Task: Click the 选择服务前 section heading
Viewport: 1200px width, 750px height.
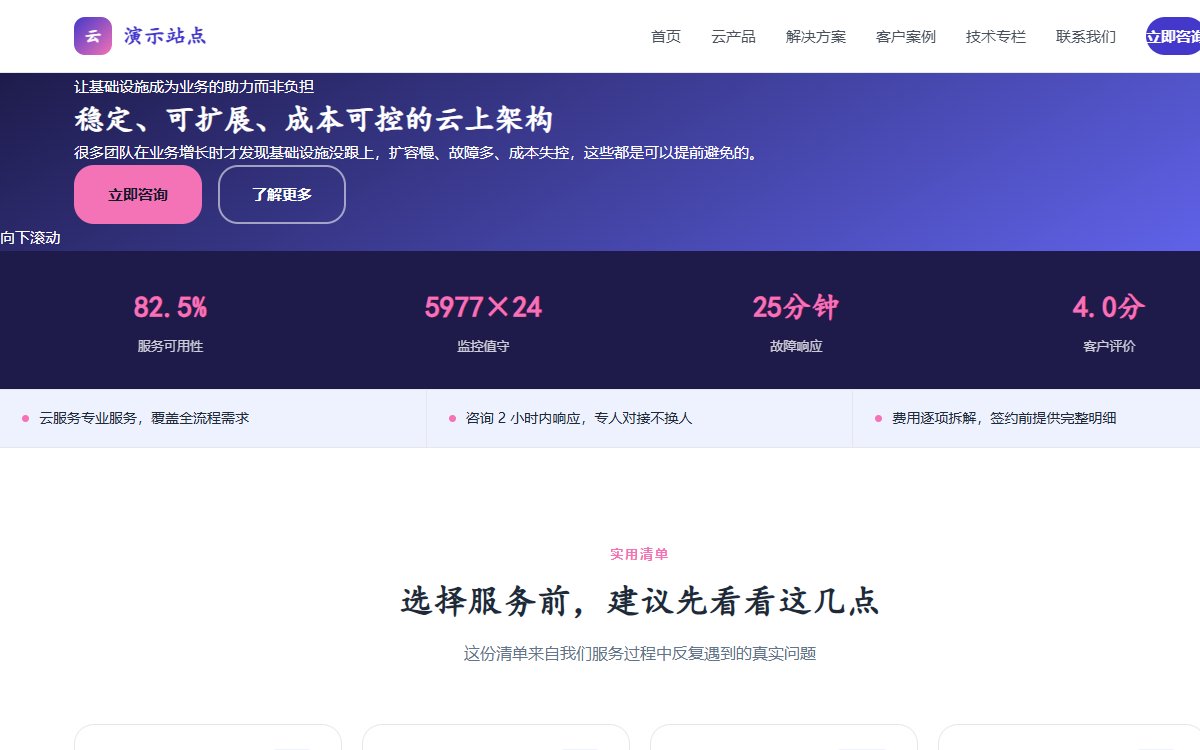Action: (640, 602)
